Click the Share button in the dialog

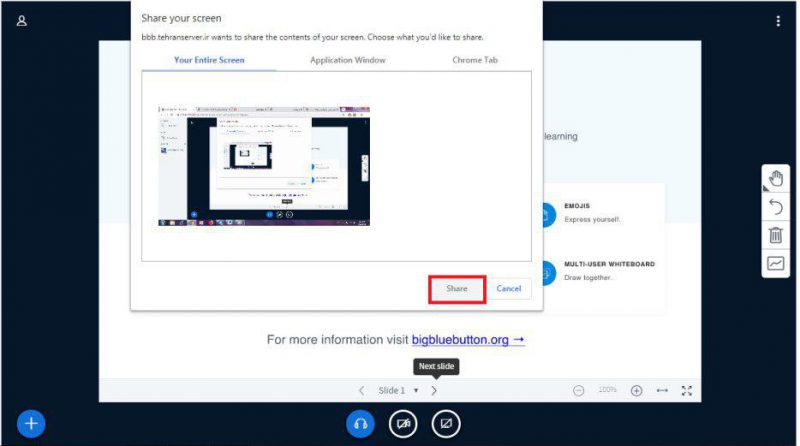click(457, 288)
